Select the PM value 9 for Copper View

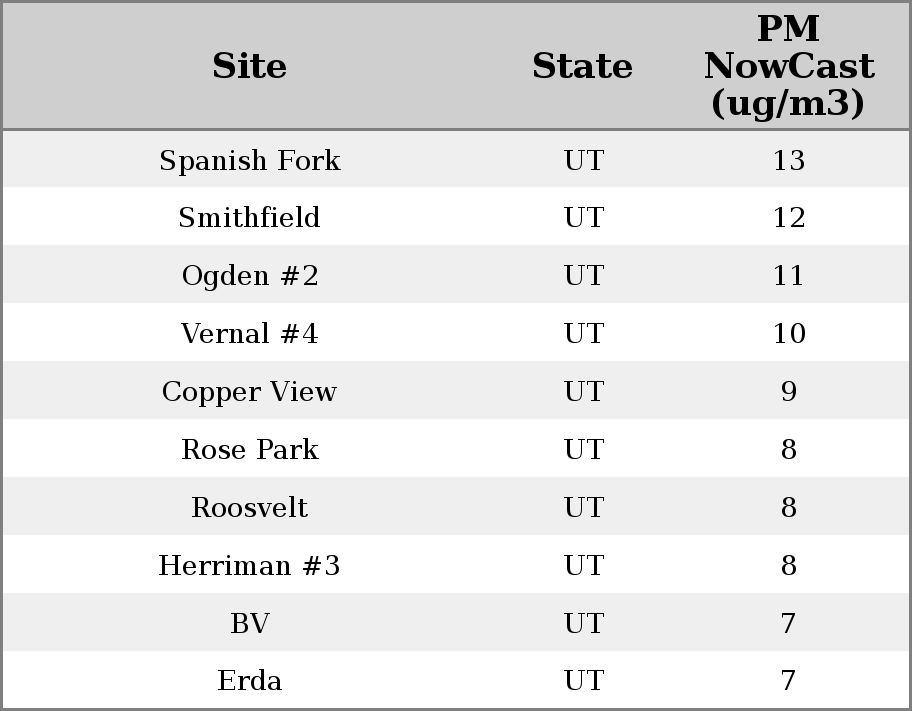(x=788, y=392)
